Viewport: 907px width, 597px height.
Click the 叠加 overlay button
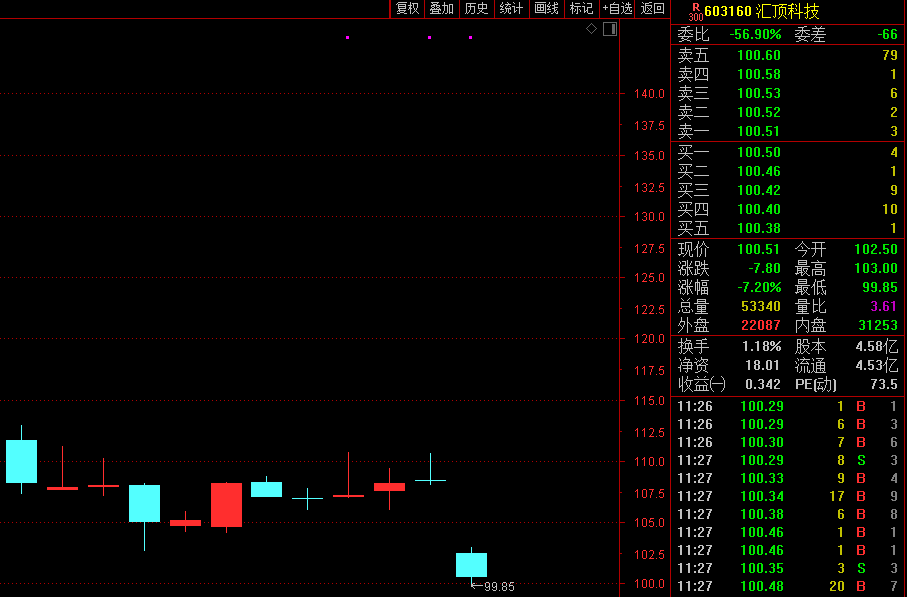click(x=441, y=9)
